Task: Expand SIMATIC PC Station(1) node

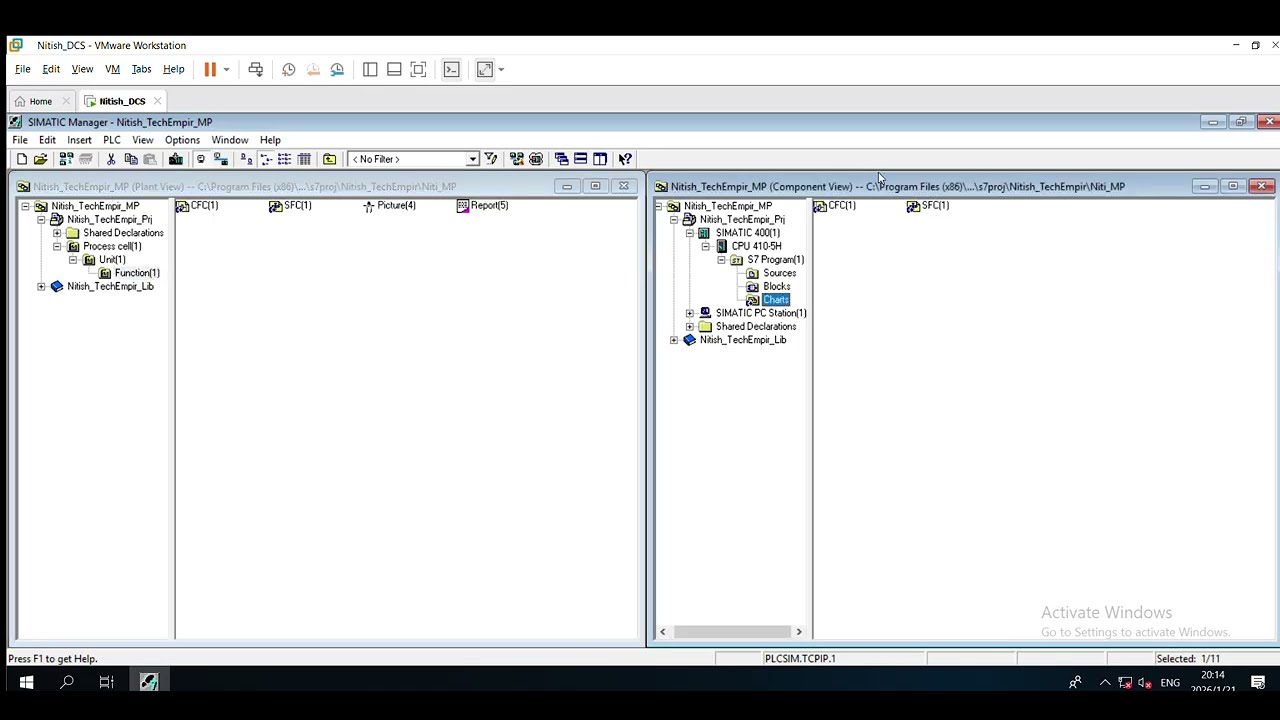Action: (690, 313)
